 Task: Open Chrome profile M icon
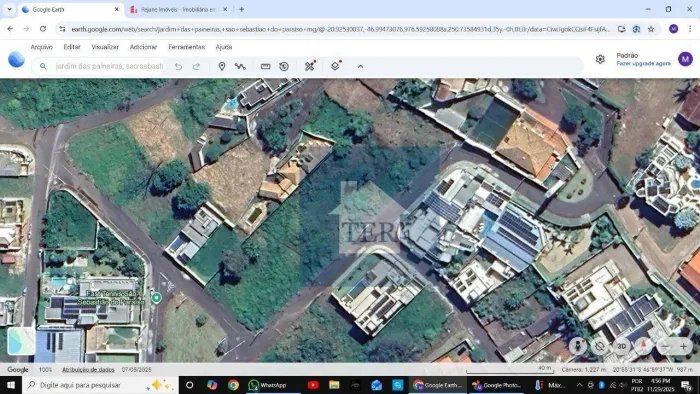click(673, 29)
